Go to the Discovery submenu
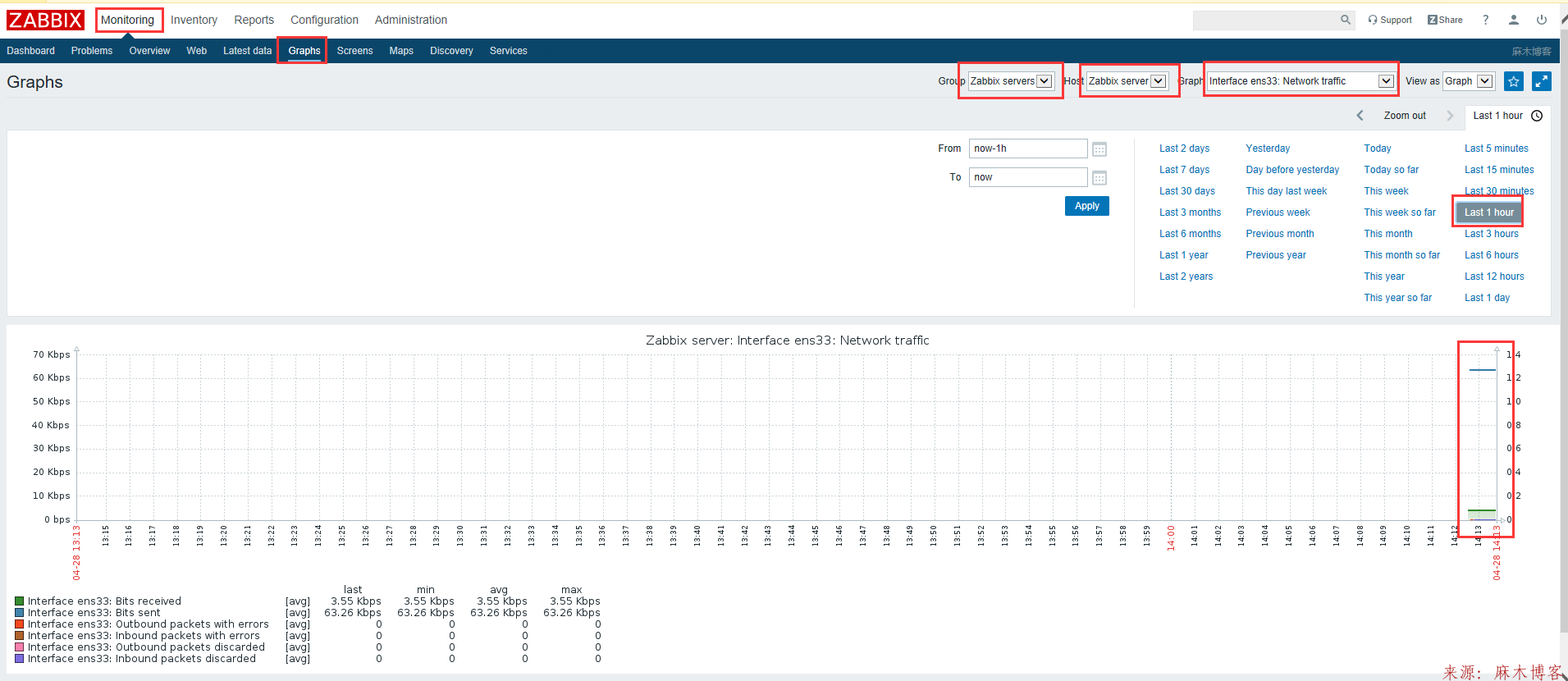1568x681 pixels. [x=451, y=51]
